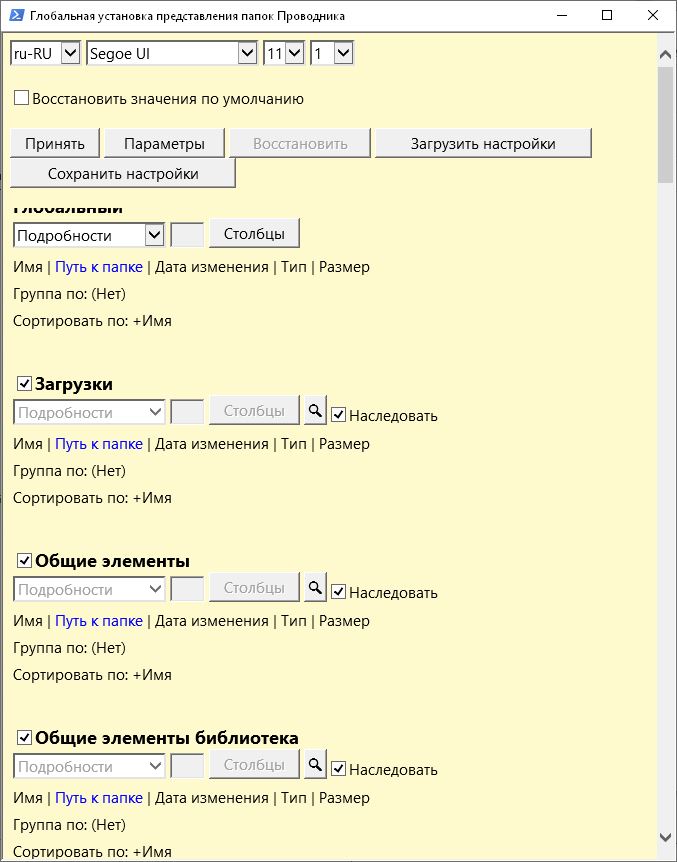Viewport: 677px width, 862px height.
Task: Click the Восстановить button
Action: (300, 143)
